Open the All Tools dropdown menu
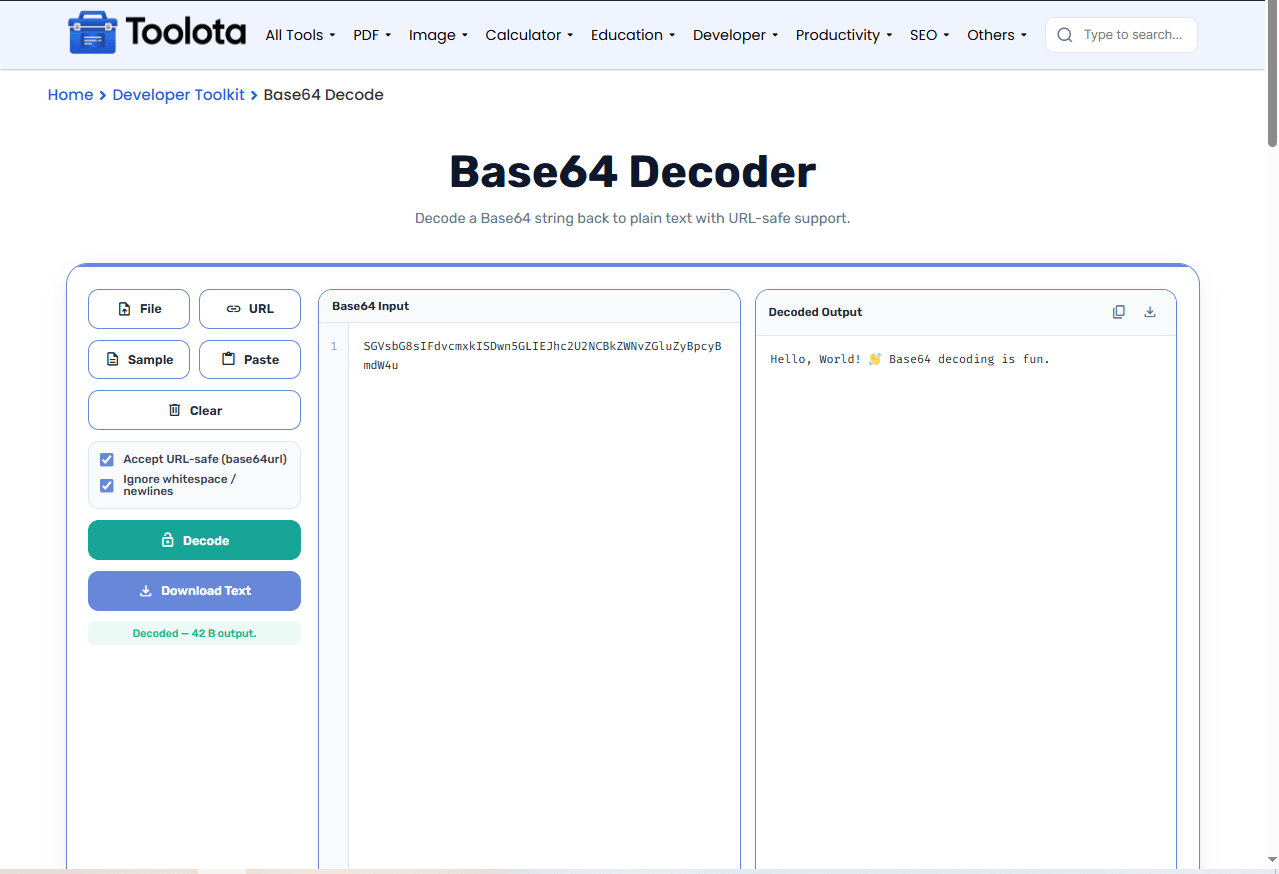Image resolution: width=1279 pixels, height=874 pixels. coord(300,35)
